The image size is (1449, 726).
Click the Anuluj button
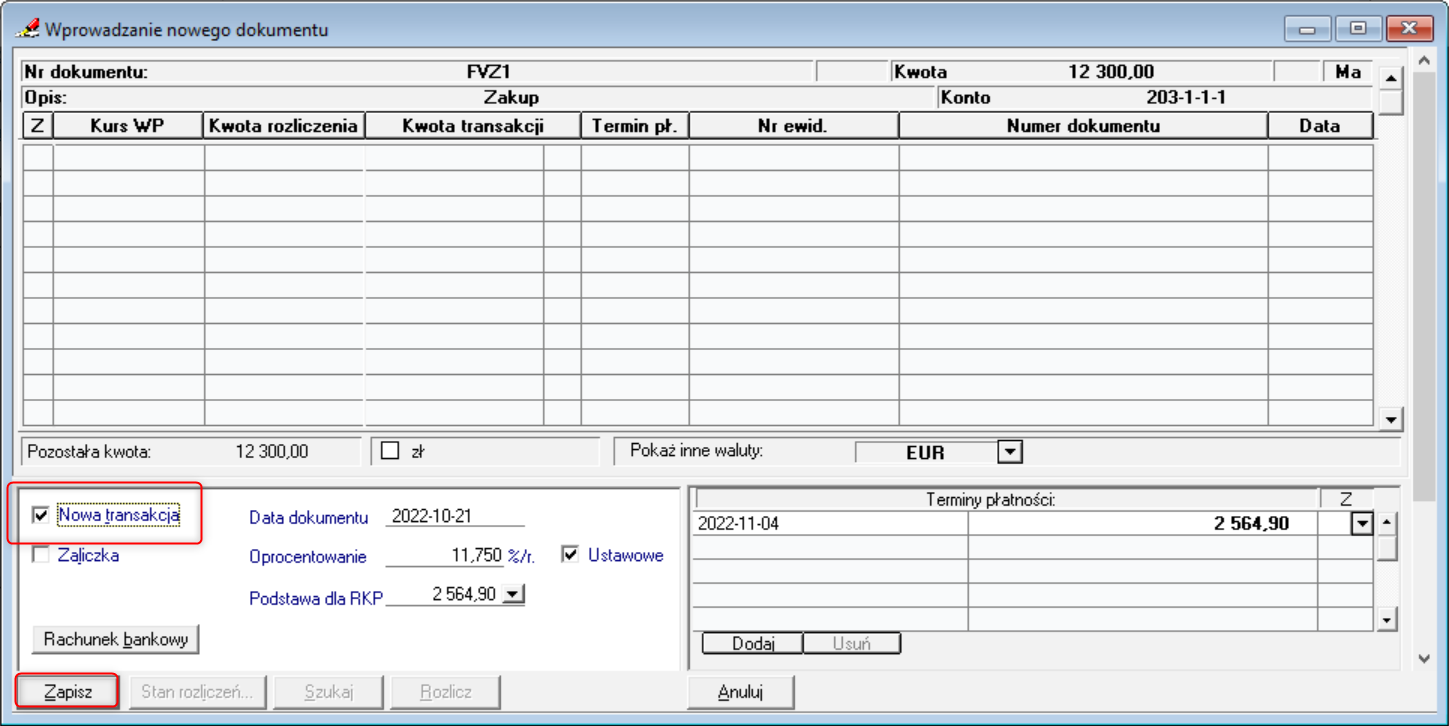741,692
